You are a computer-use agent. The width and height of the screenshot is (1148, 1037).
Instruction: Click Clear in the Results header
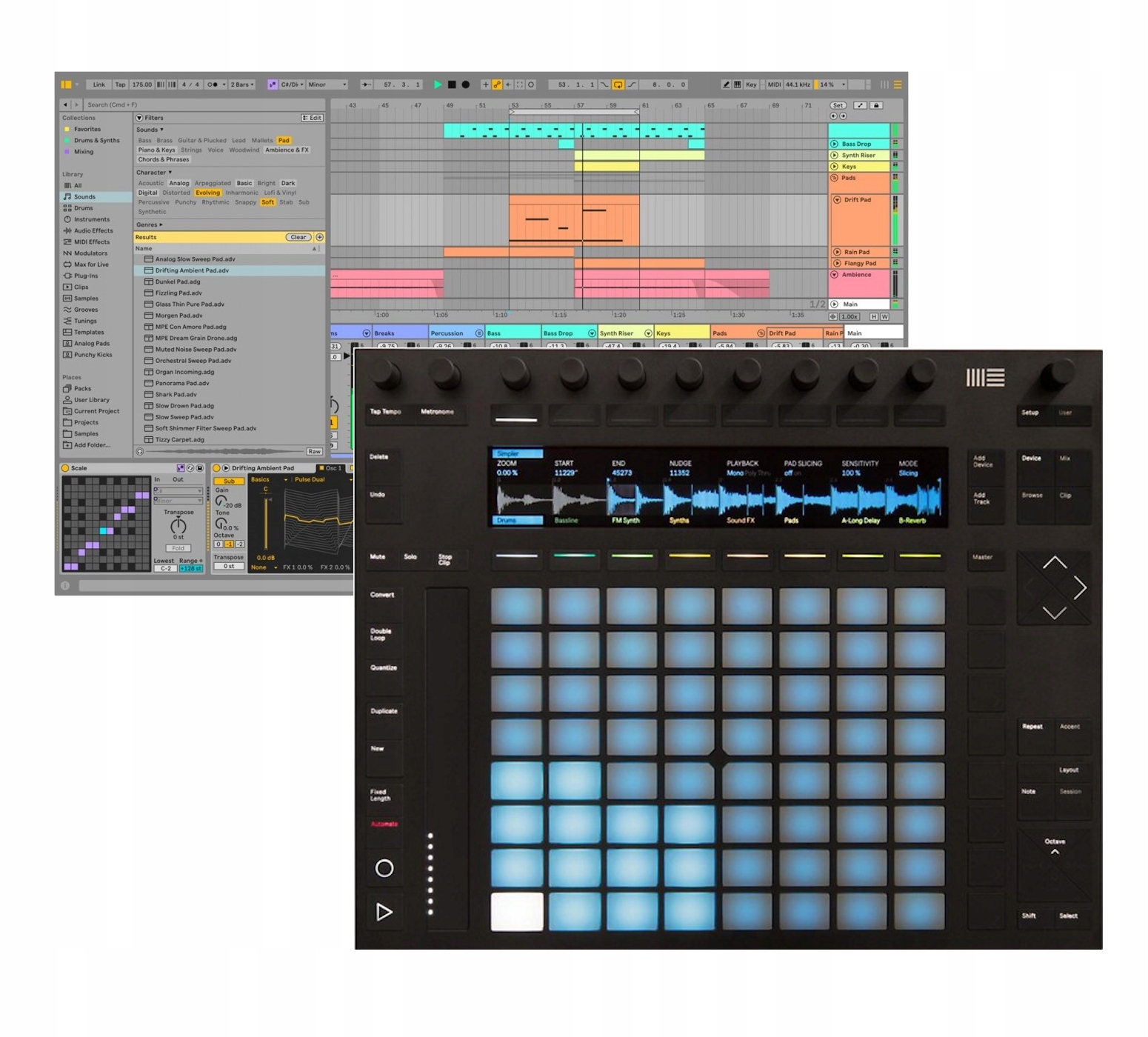[298, 237]
